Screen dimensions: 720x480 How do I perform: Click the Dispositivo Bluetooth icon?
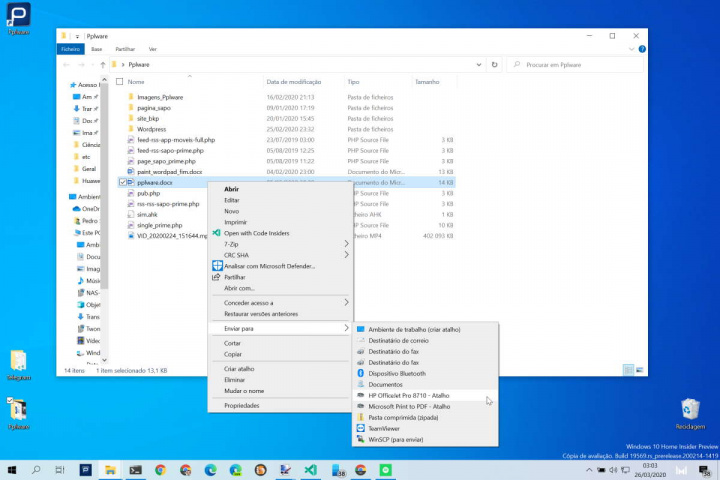point(360,373)
